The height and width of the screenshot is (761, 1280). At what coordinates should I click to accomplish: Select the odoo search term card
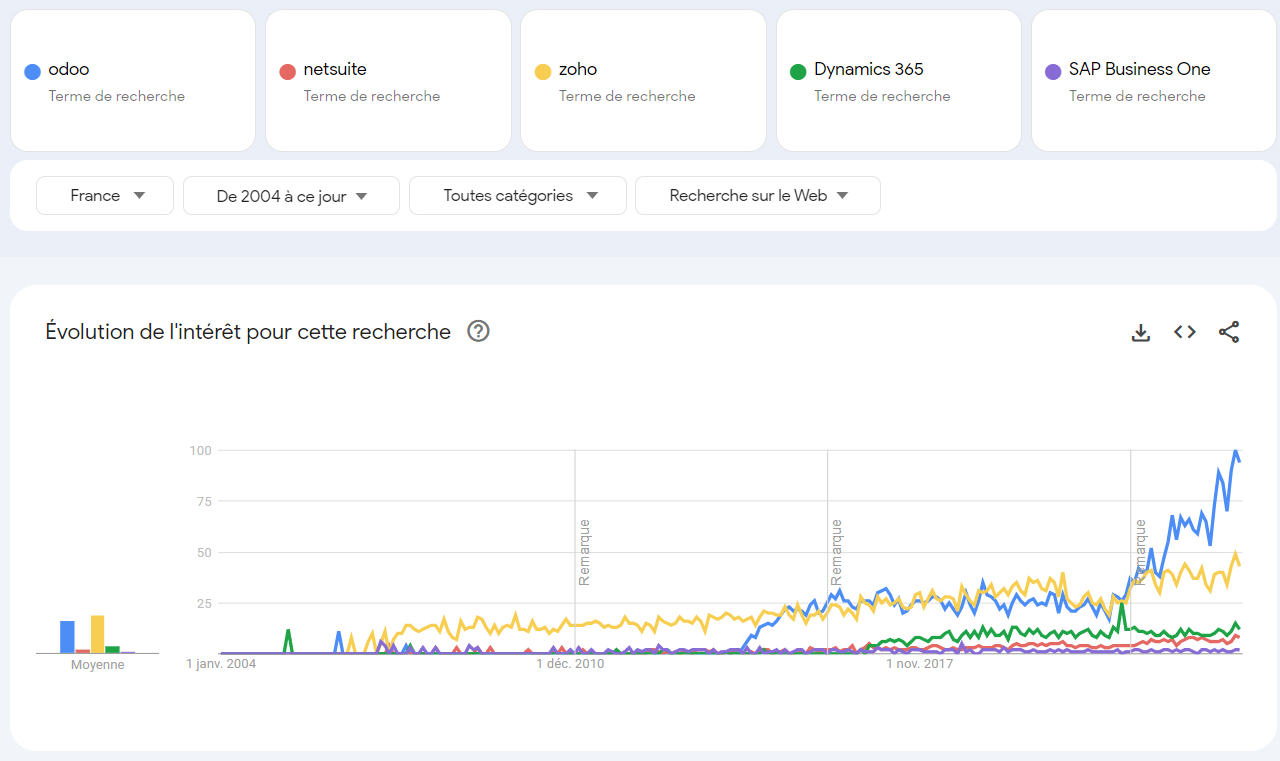tap(133, 81)
